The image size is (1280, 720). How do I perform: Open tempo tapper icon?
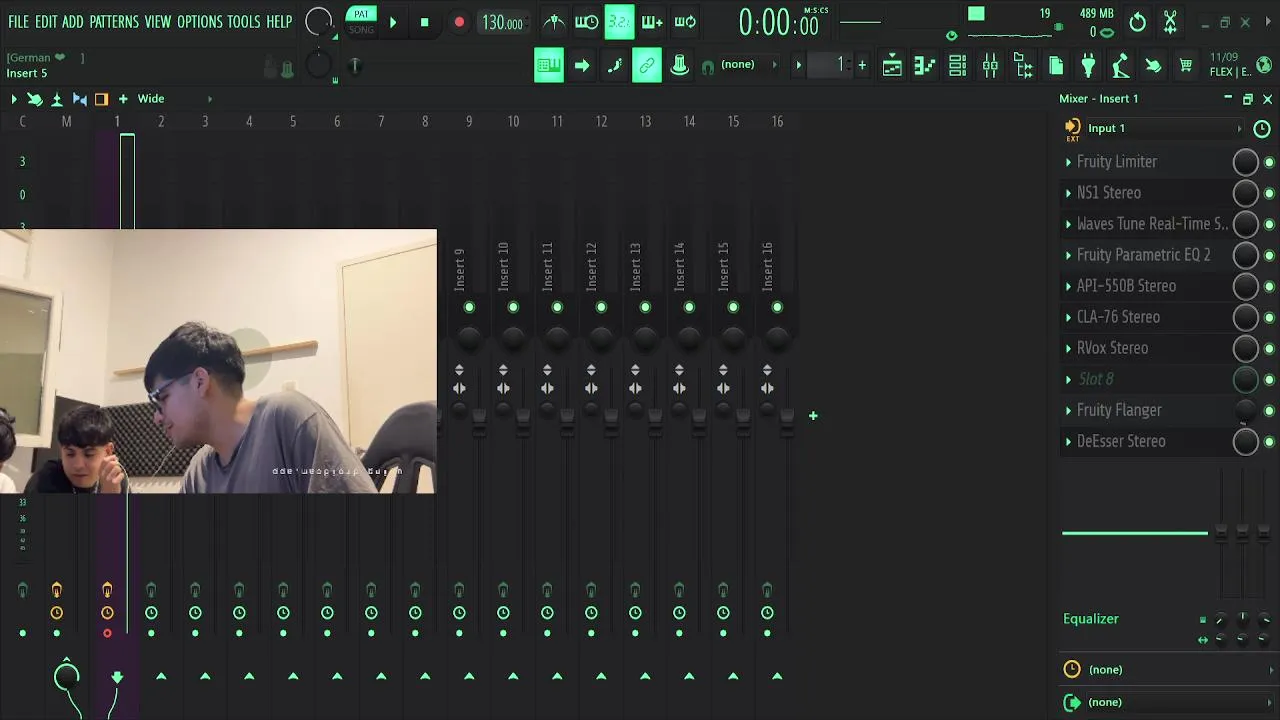click(1121, 66)
